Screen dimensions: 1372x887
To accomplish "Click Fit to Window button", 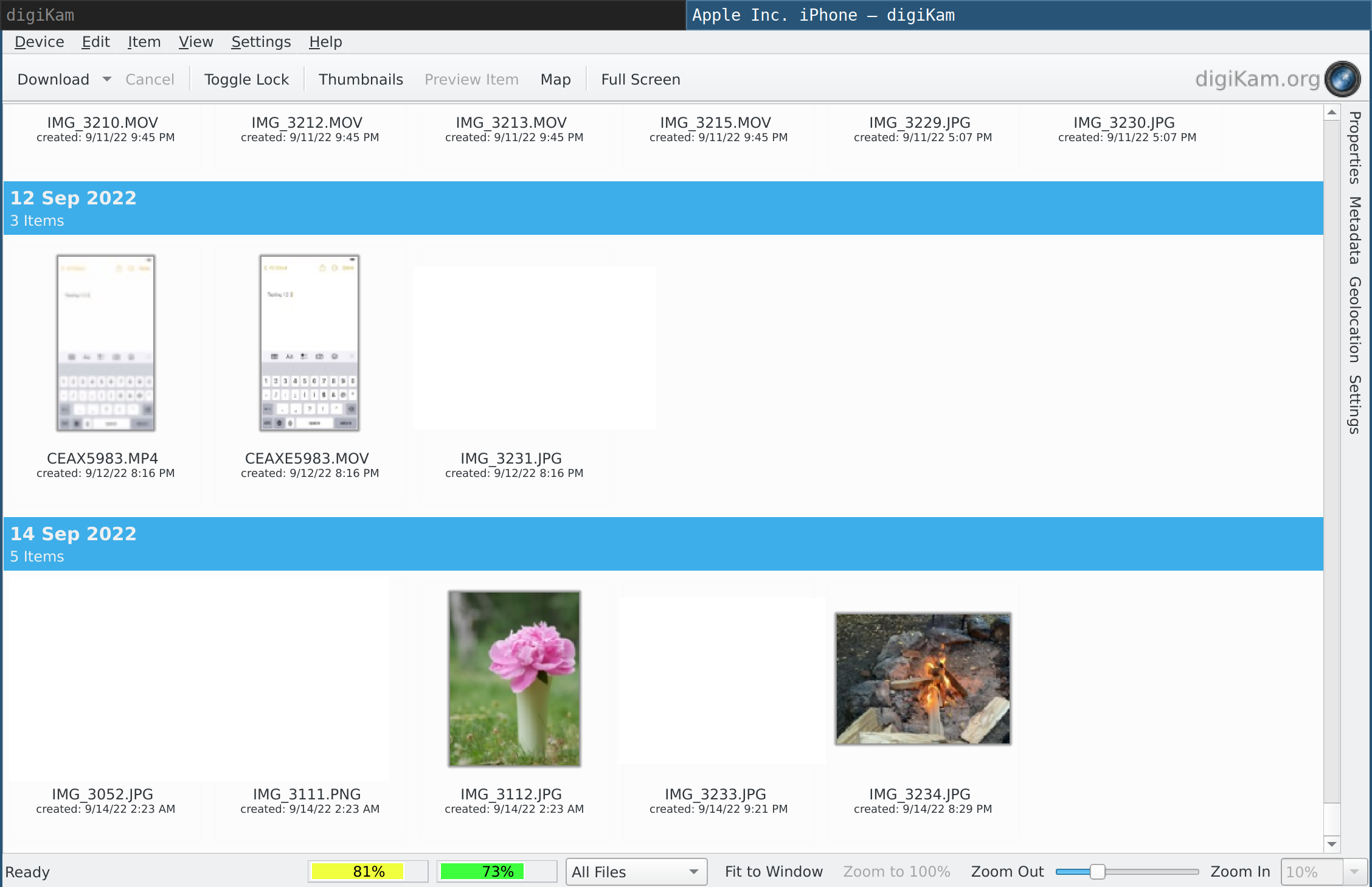I will [x=774, y=871].
